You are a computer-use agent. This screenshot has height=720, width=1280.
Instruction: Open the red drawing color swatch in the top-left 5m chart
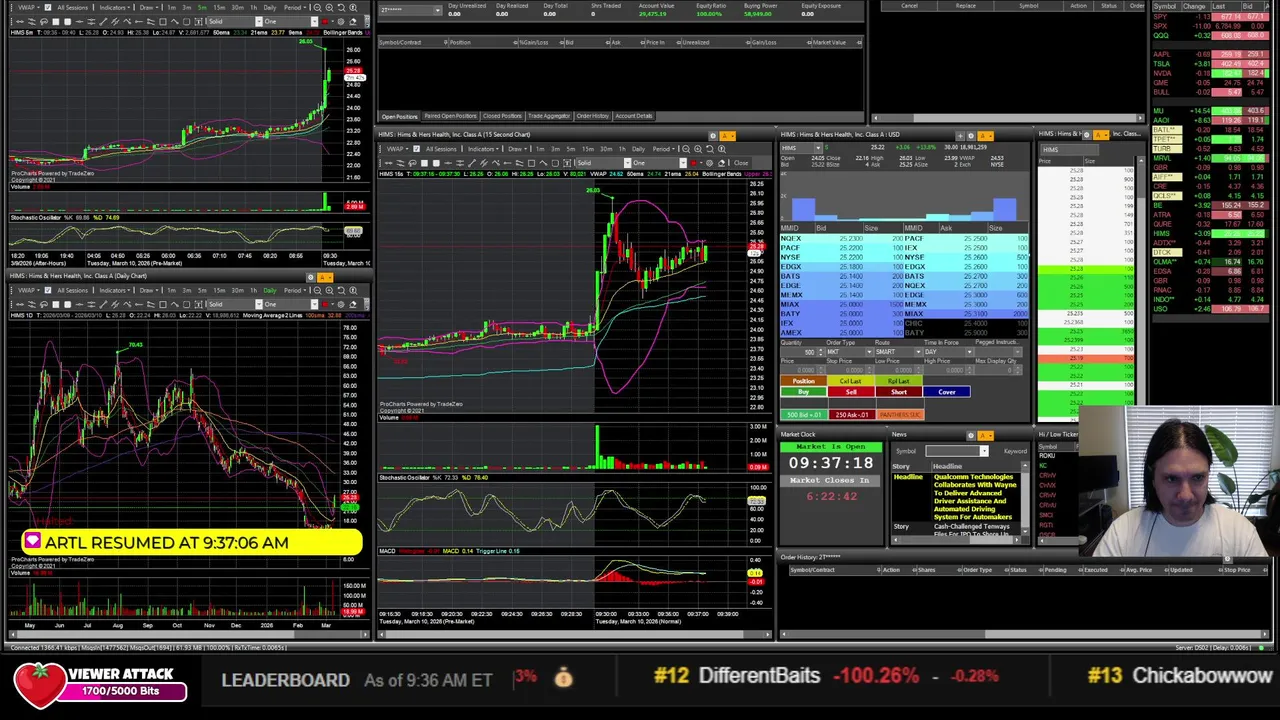coord(324,22)
